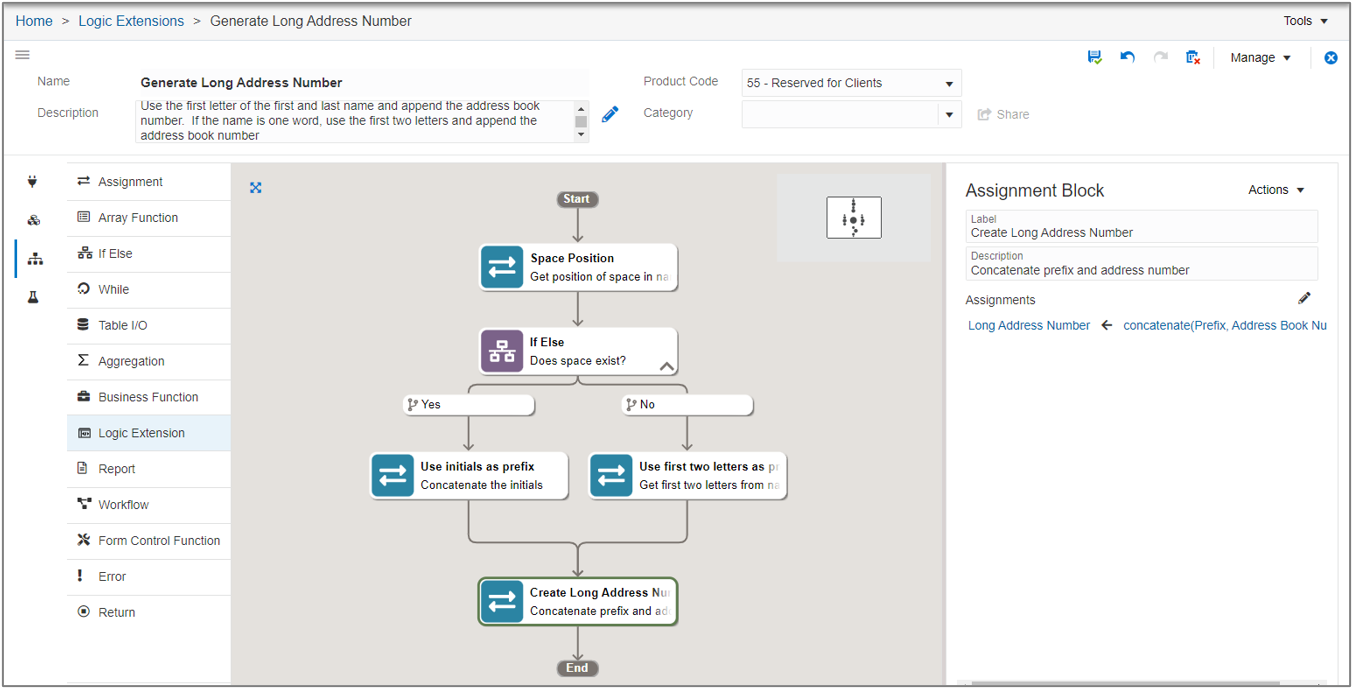Edit assignments with the pencil icon
This screenshot has width=1356, height=688.
(1304, 298)
